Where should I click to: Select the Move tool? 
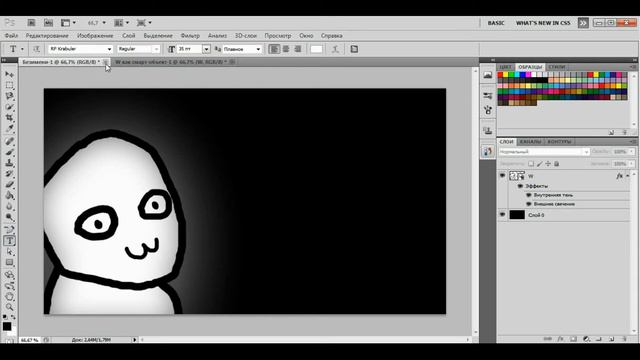point(9,74)
